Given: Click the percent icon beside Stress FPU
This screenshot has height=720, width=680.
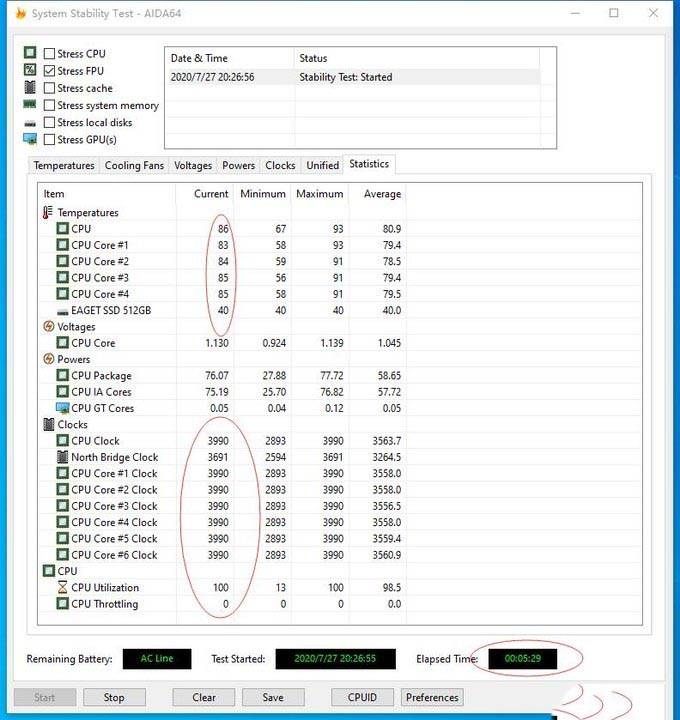Looking at the screenshot, I should pos(30,70).
